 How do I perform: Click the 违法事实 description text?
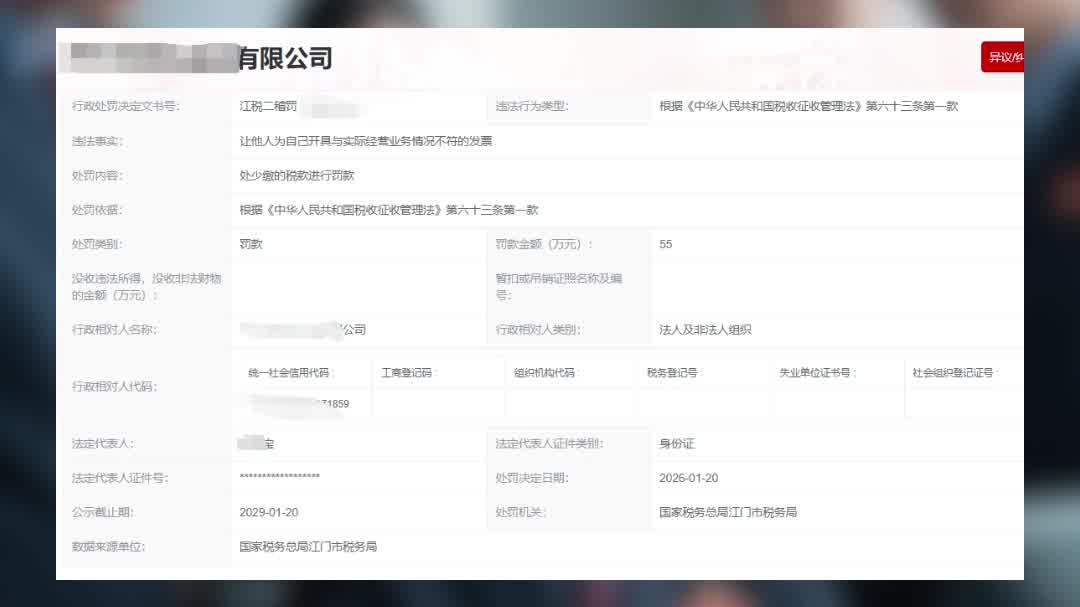tap(366, 141)
